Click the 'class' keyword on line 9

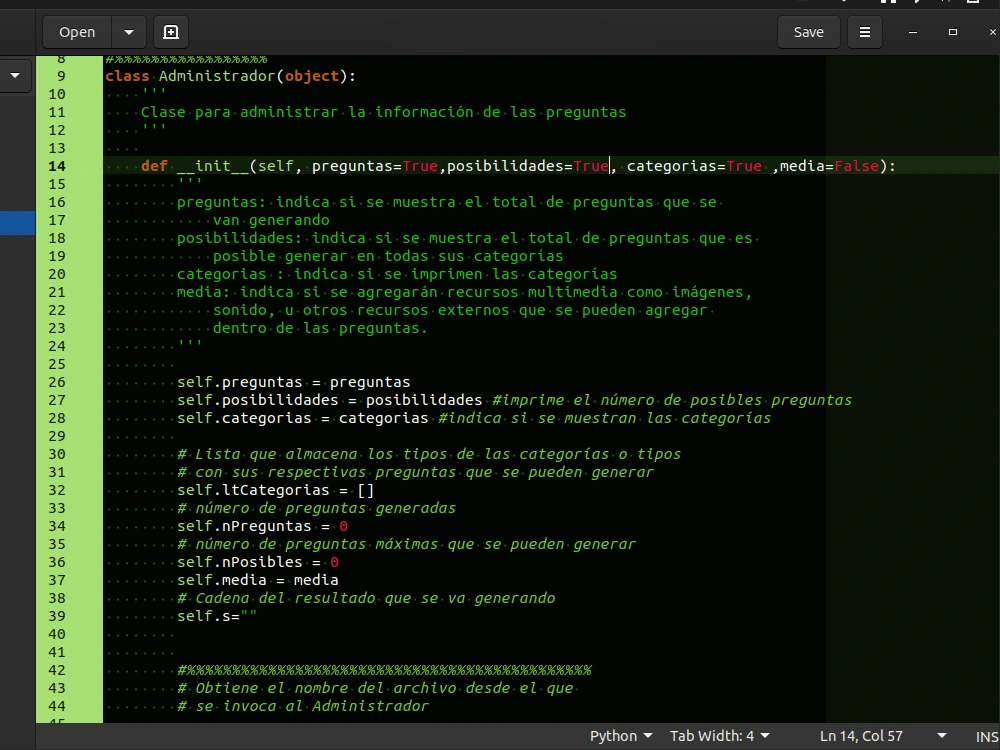point(128,76)
